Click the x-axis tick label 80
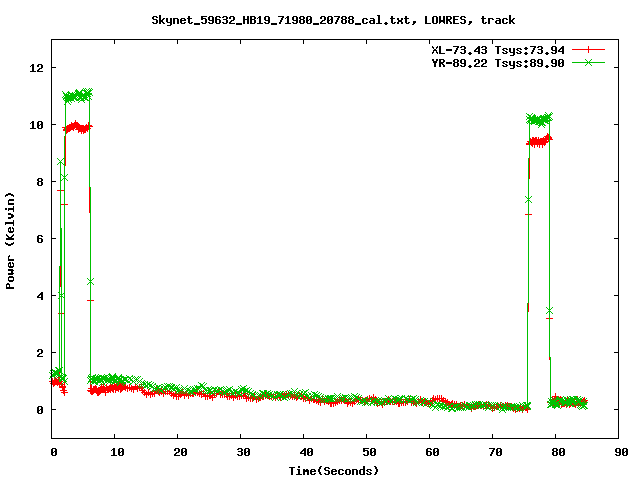Image resolution: width=640 pixels, height=480 pixels. [x=558, y=452]
